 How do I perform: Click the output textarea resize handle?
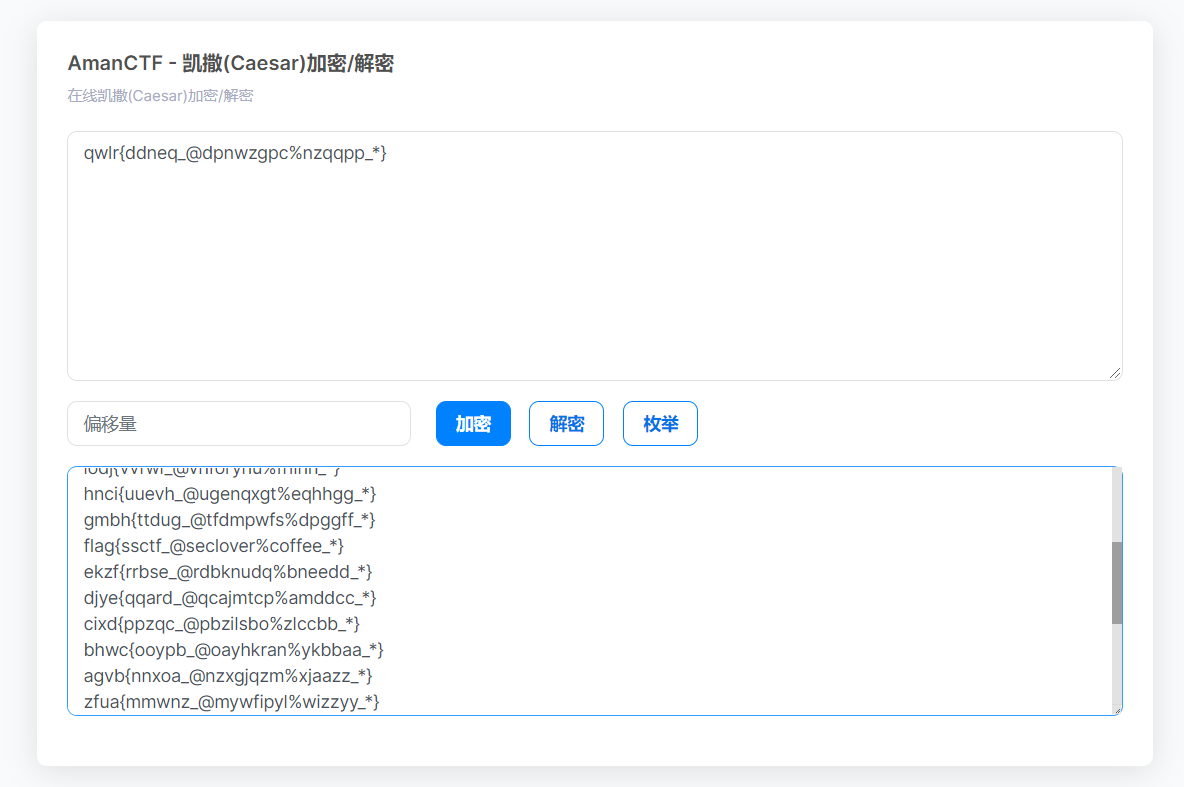click(x=1115, y=708)
